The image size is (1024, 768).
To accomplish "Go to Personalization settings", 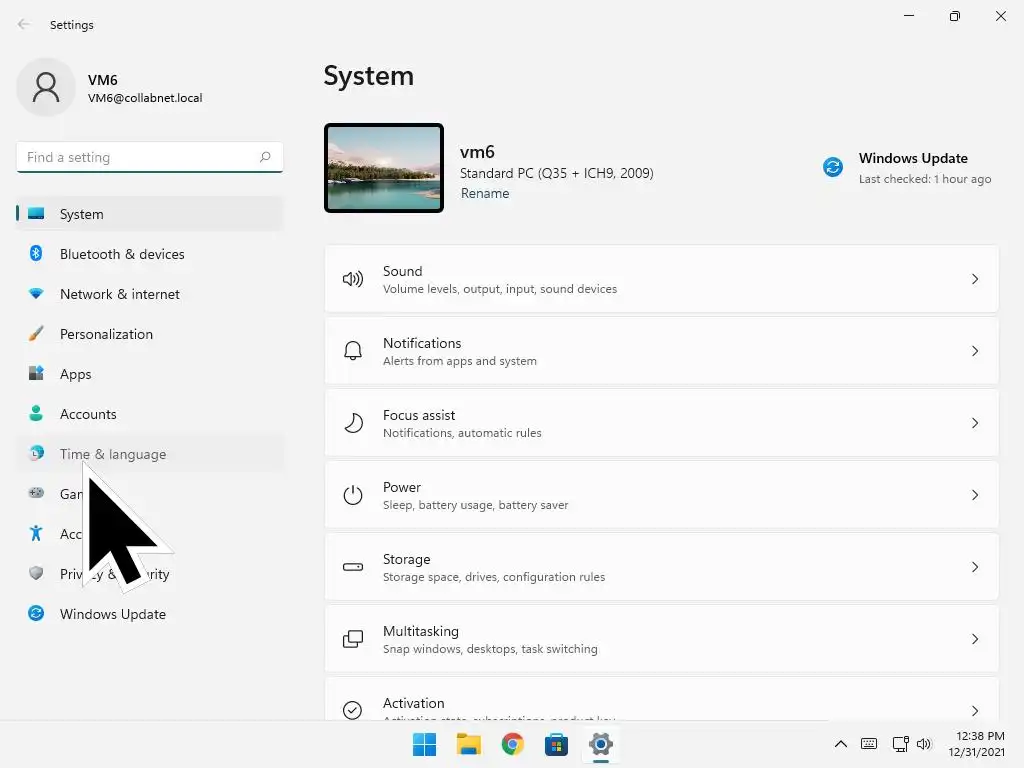I will [150, 334].
